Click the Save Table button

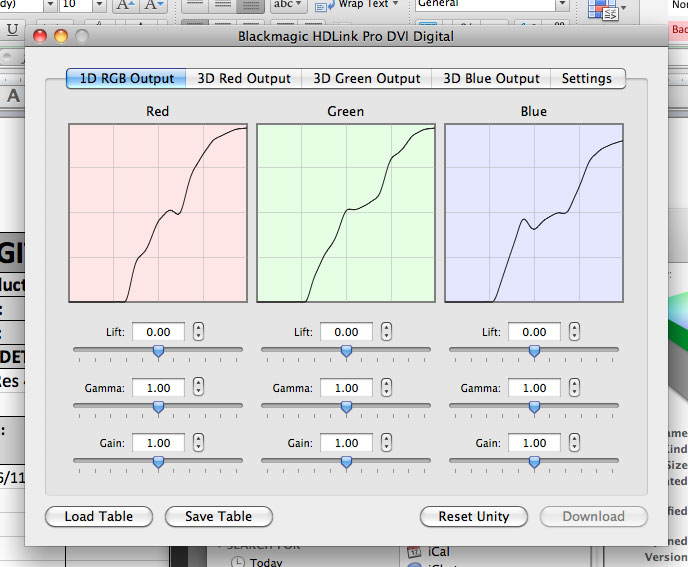[219, 517]
